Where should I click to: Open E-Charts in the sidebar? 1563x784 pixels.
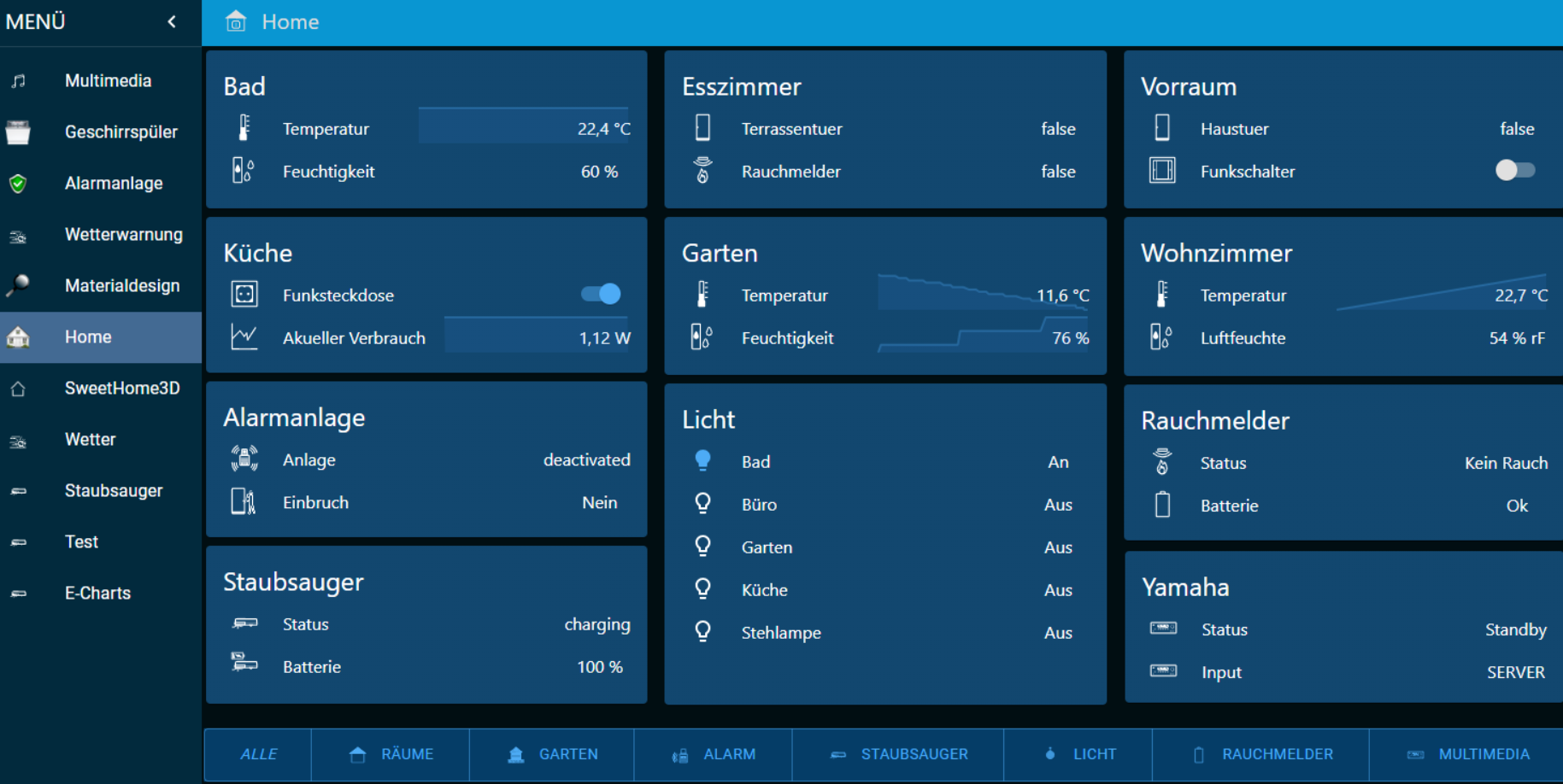(101, 594)
